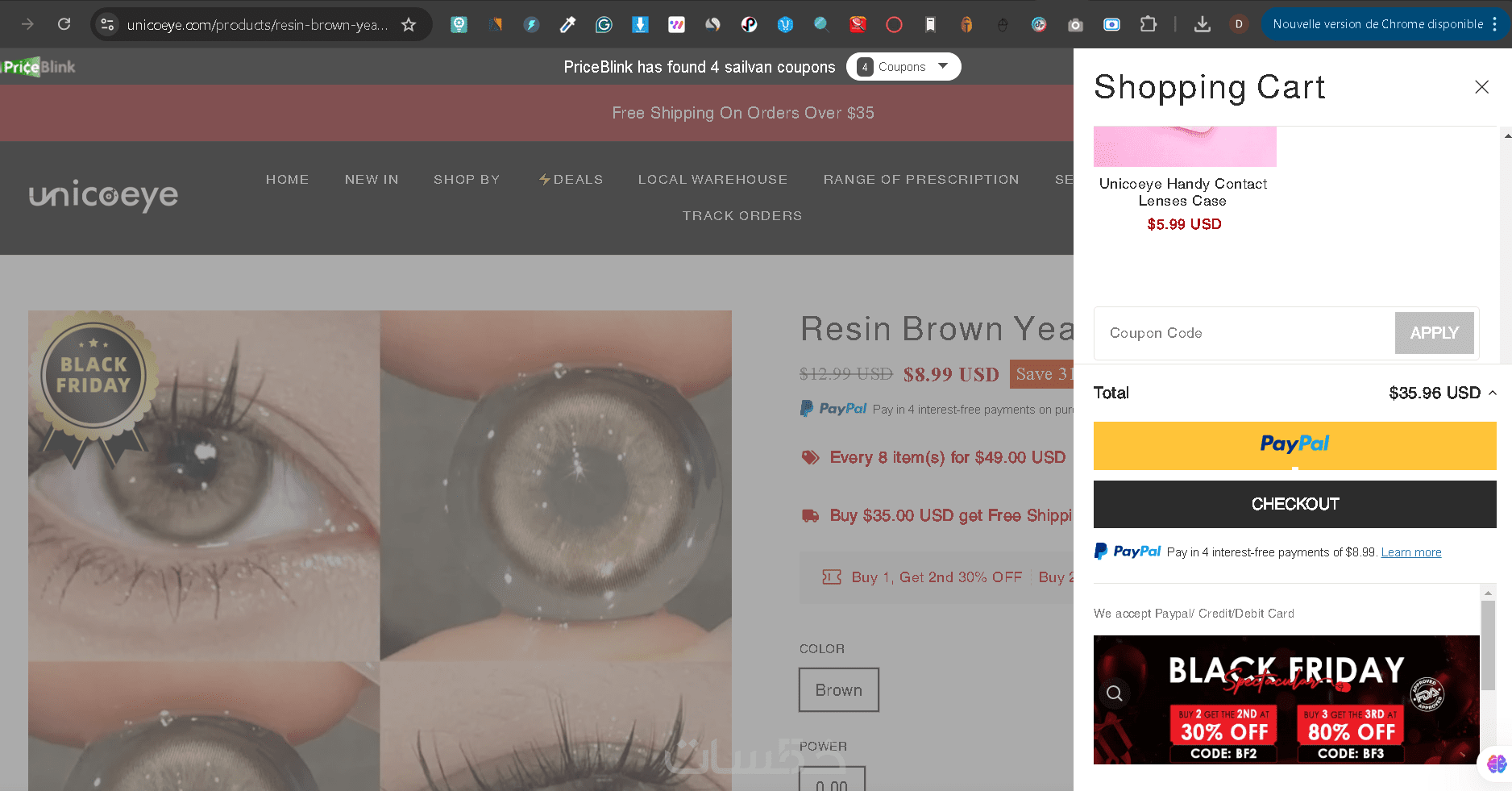Click the Lenses Case product thumbnail
Viewport: 1512px width, 791px height.
(x=1185, y=146)
